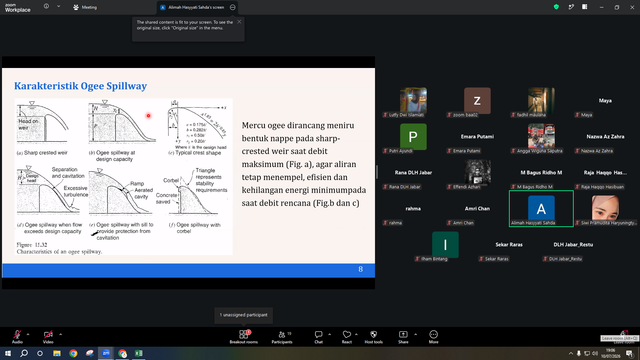Unmute with the Audio microphone button
Screen dimensions: 640x360
point(17,337)
